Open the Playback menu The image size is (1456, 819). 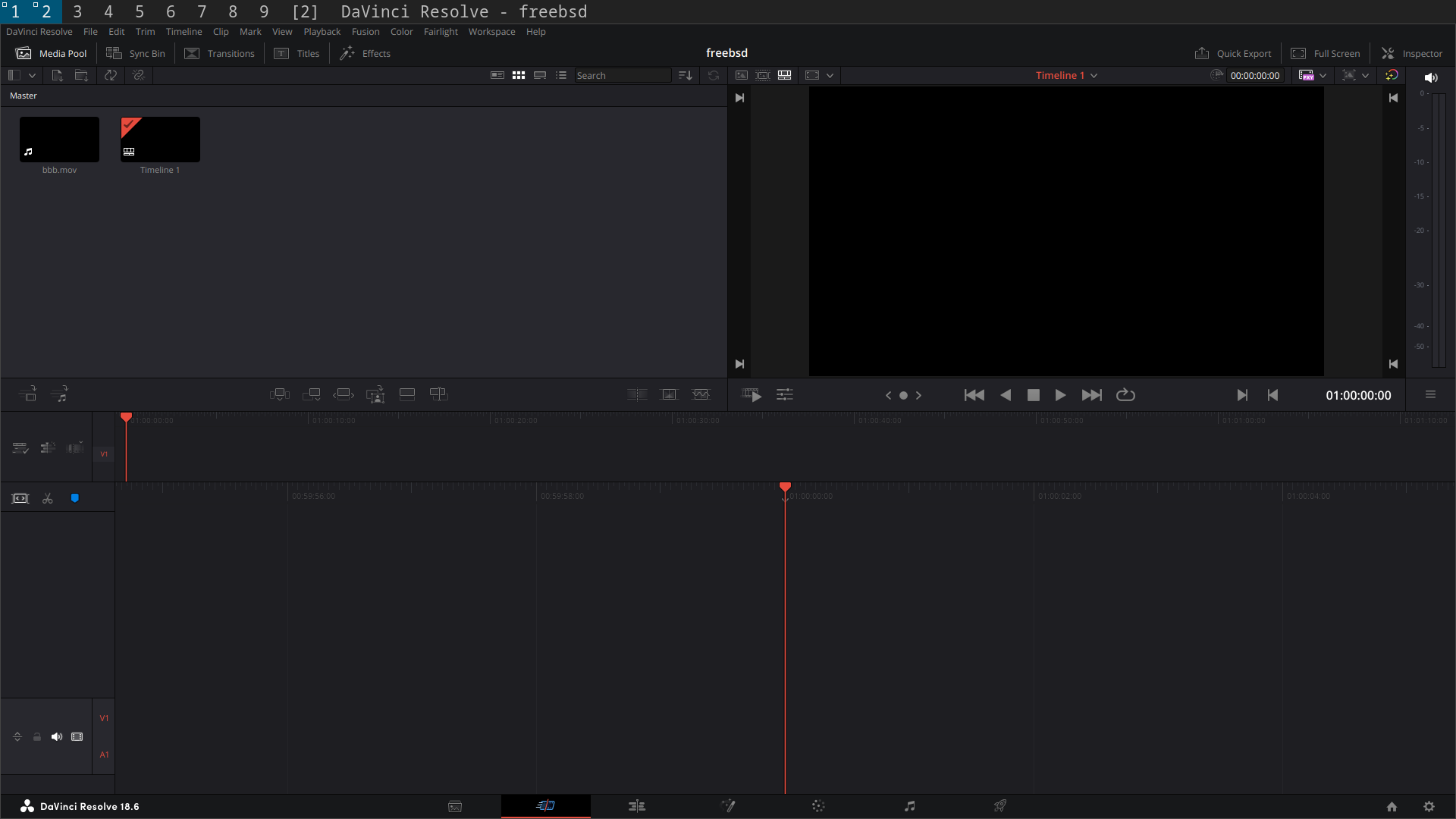pyautogui.click(x=322, y=32)
